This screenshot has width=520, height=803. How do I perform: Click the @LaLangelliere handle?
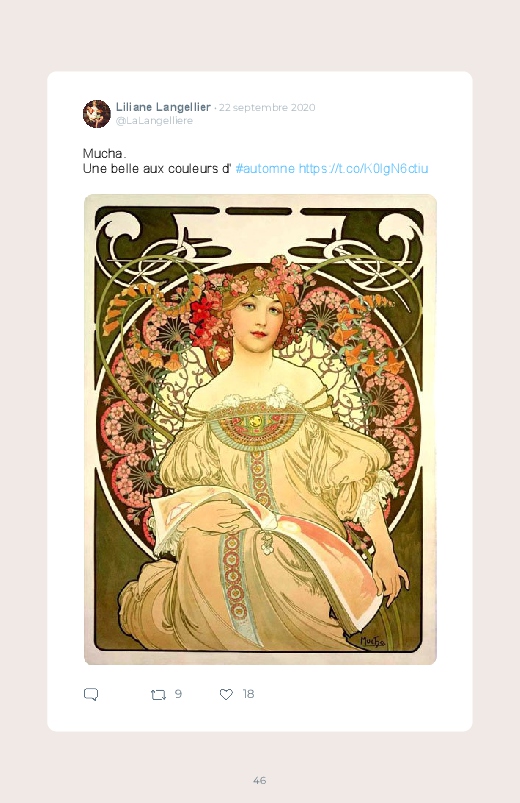click(x=154, y=121)
